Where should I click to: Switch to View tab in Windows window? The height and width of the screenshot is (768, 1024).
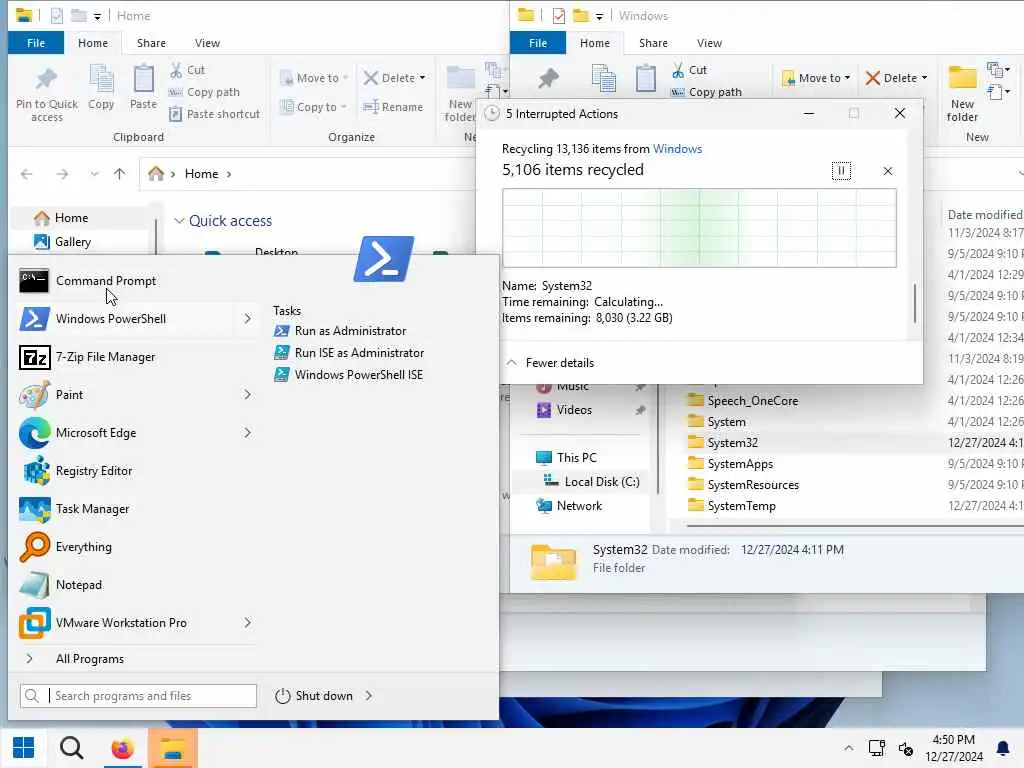709,43
